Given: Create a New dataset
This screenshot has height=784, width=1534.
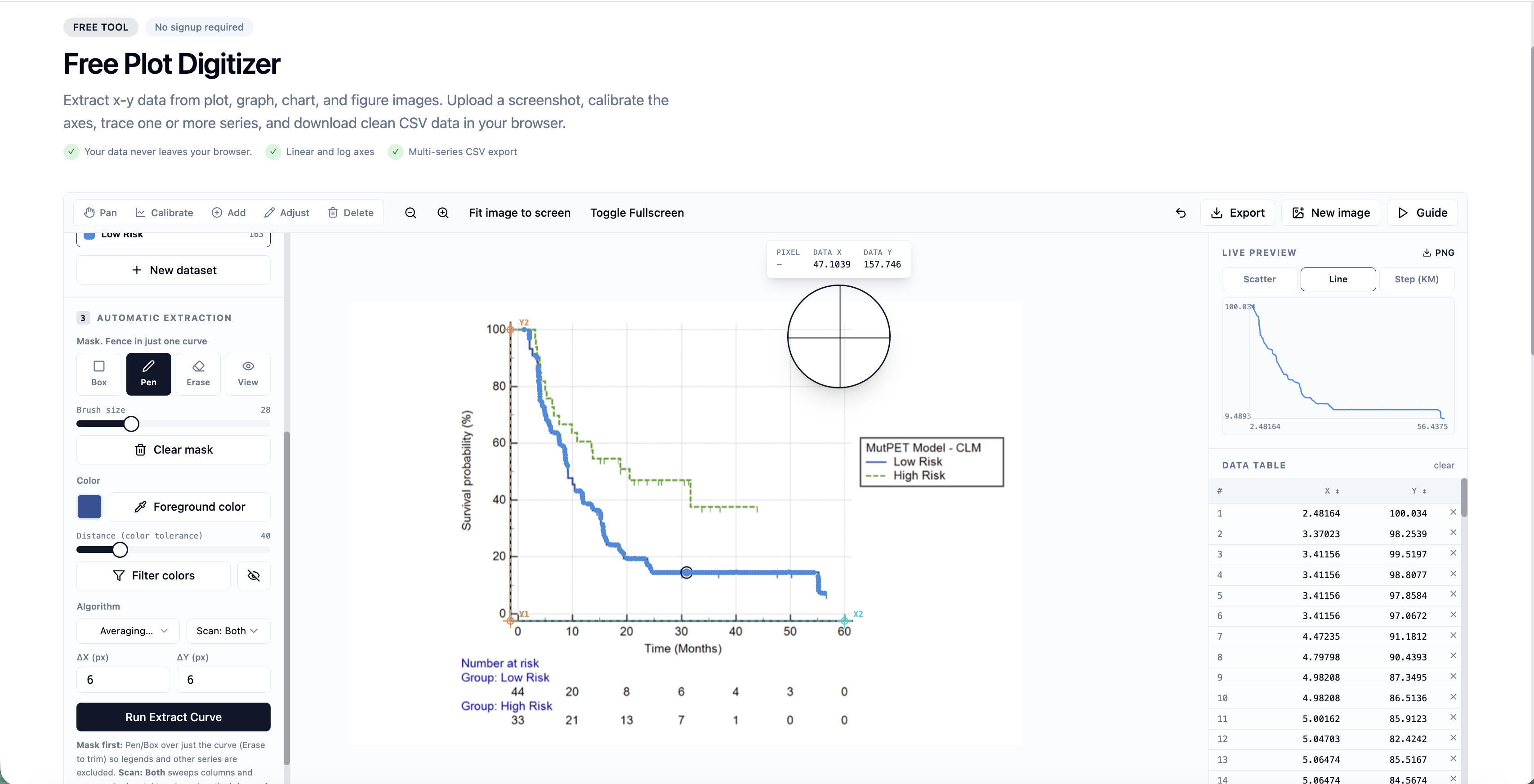Looking at the screenshot, I should [x=173, y=270].
